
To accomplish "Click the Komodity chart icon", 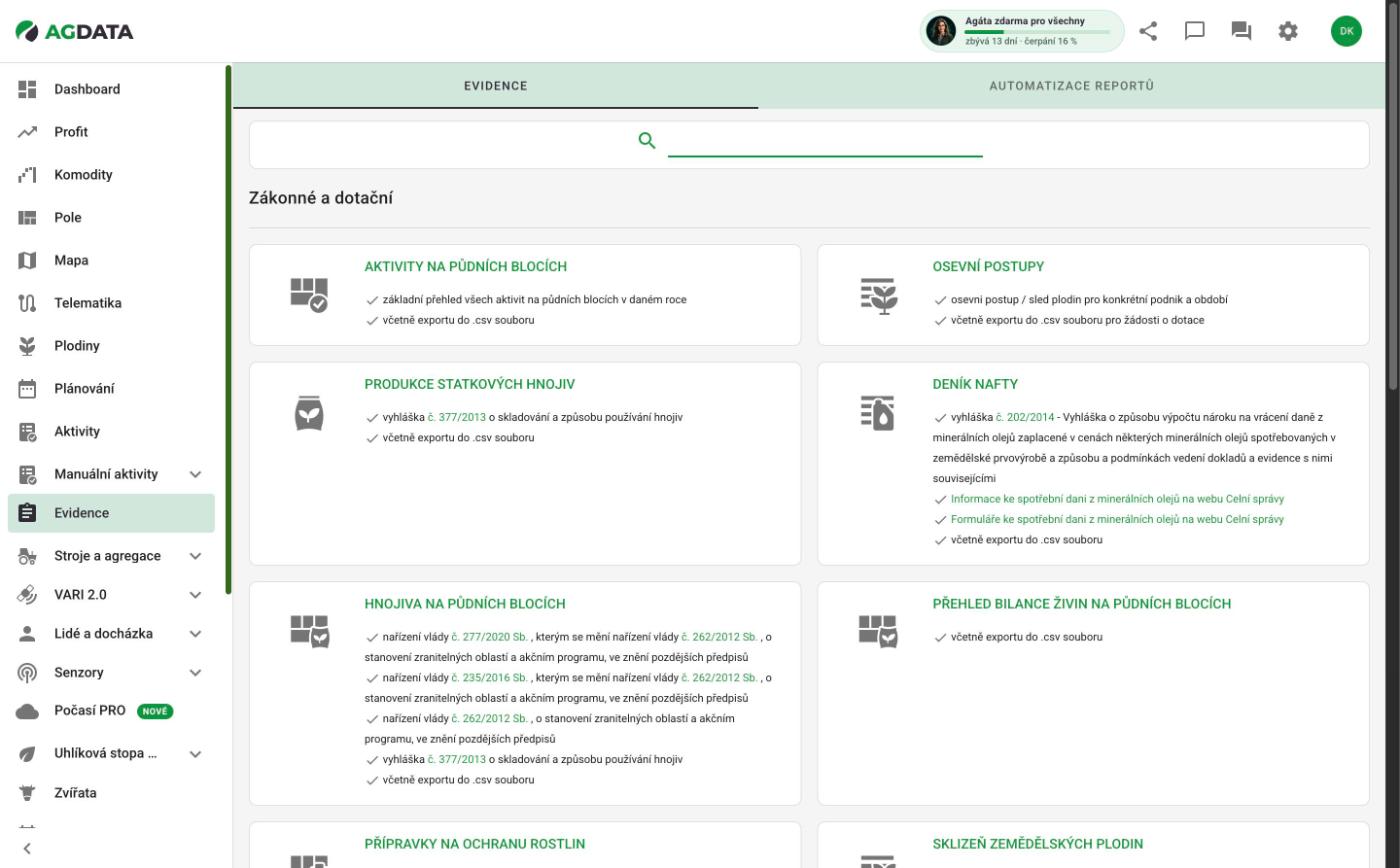I will pyautogui.click(x=27, y=175).
